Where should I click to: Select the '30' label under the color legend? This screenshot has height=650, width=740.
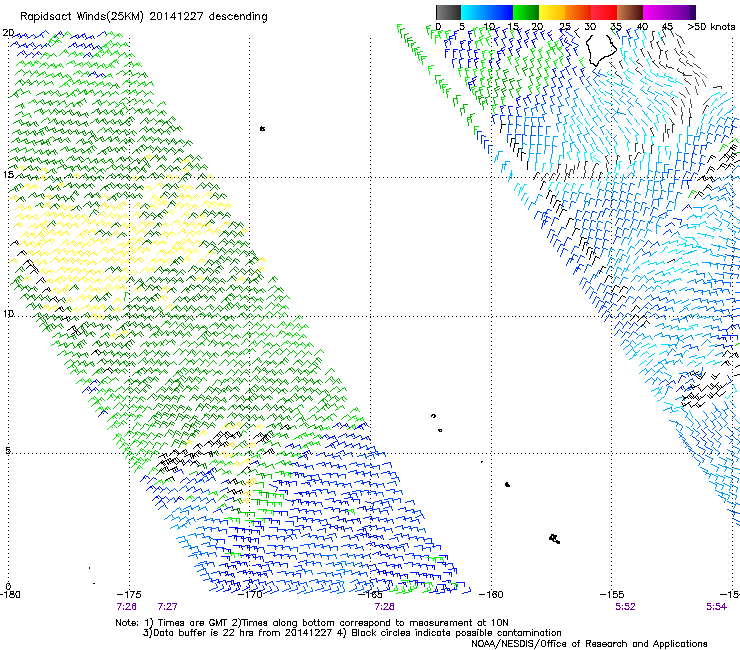(x=590, y=27)
